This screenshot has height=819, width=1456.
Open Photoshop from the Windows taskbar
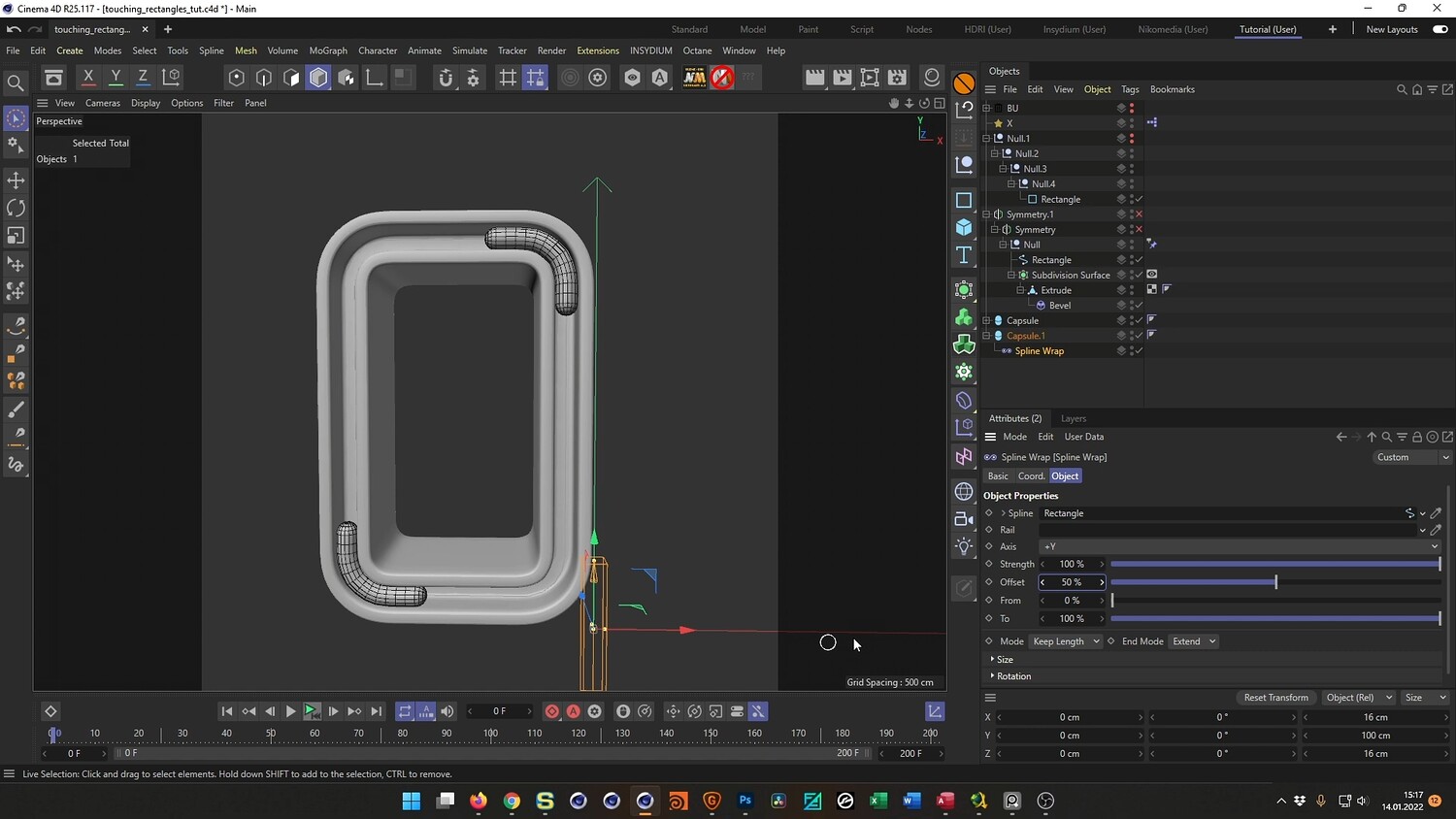tap(745, 801)
